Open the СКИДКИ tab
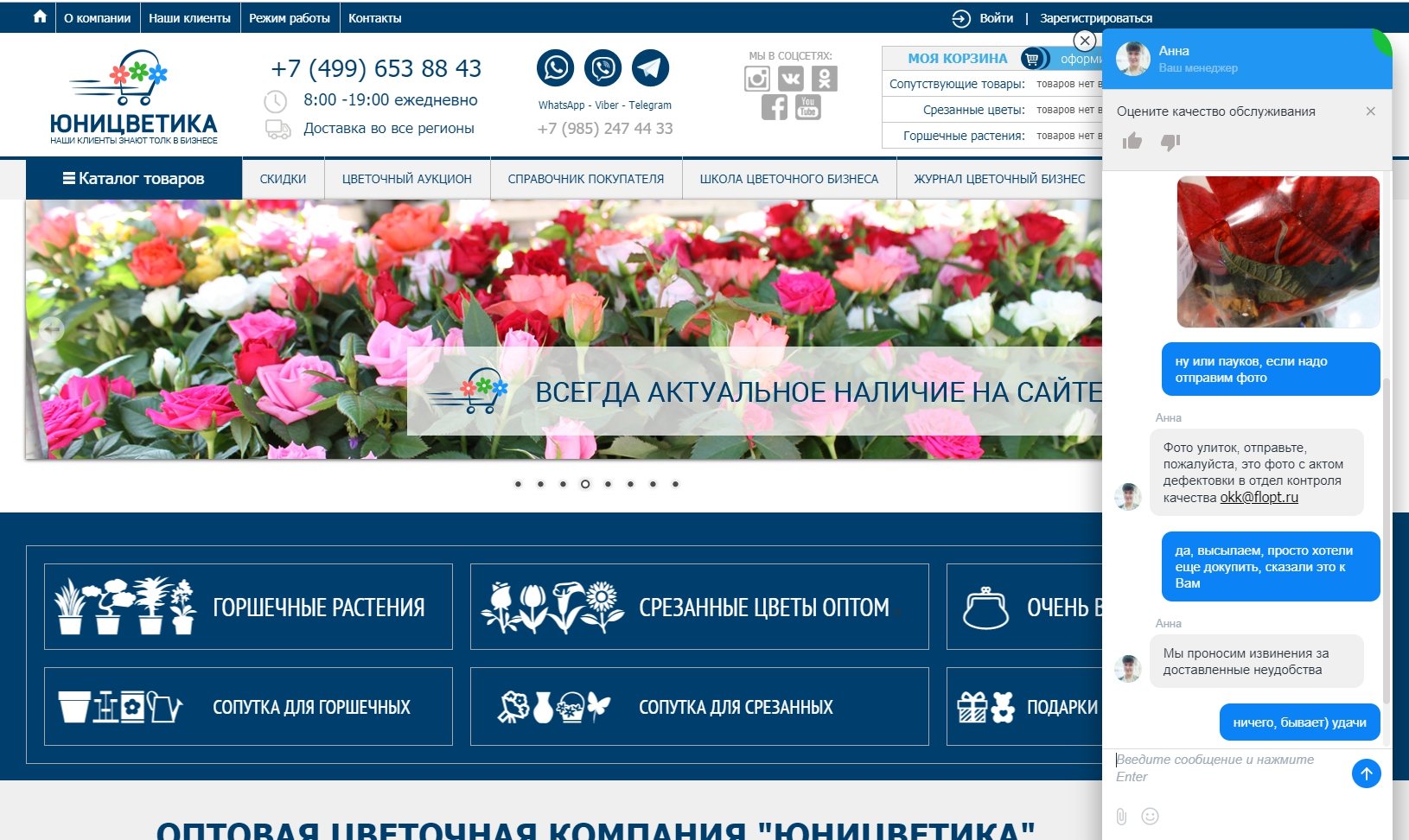The height and width of the screenshot is (840, 1409). click(x=283, y=179)
